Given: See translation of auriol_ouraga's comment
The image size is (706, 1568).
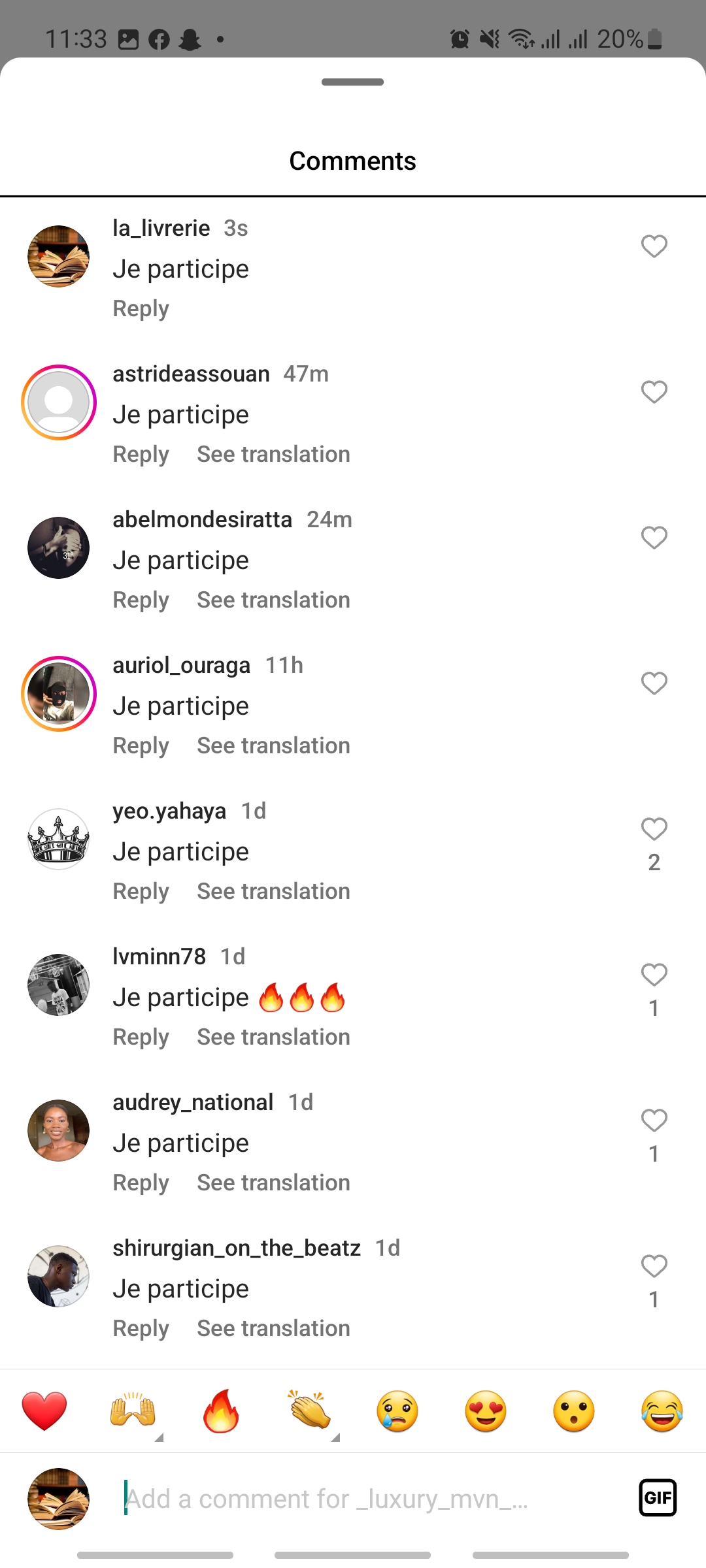Looking at the screenshot, I should point(273,745).
